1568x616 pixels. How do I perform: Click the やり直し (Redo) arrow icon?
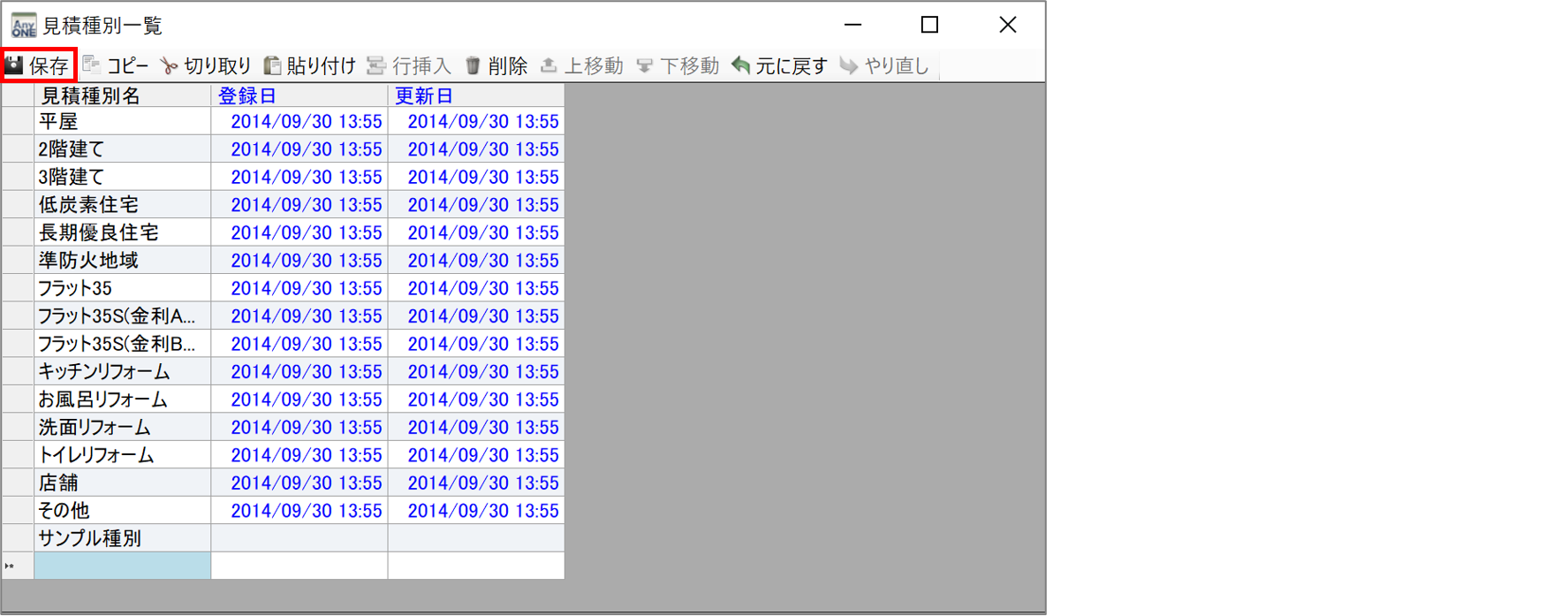pos(849,65)
